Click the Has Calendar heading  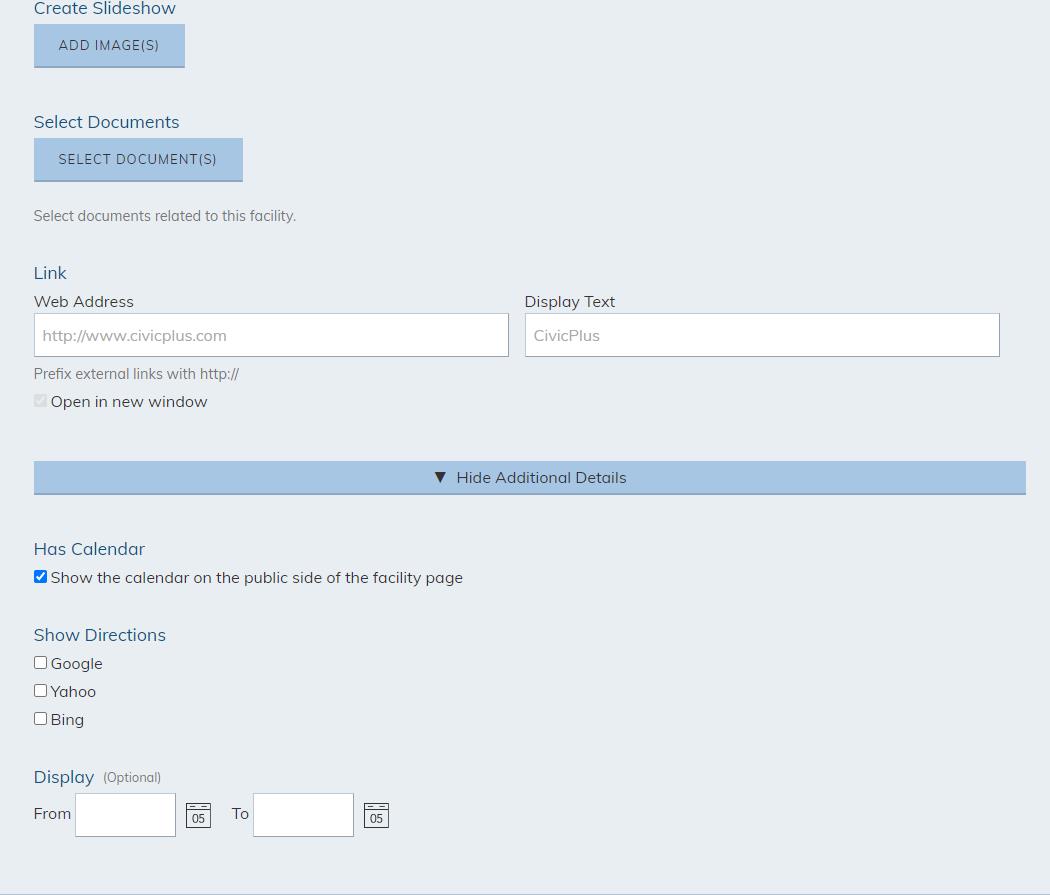point(89,549)
